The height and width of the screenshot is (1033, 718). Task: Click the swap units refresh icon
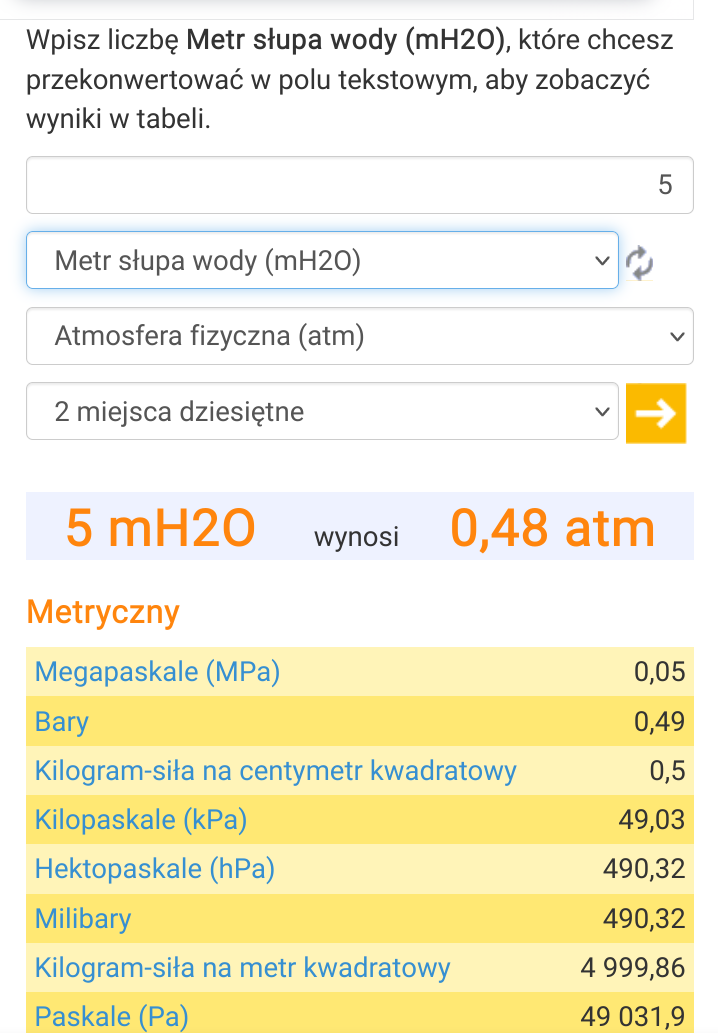click(x=639, y=262)
